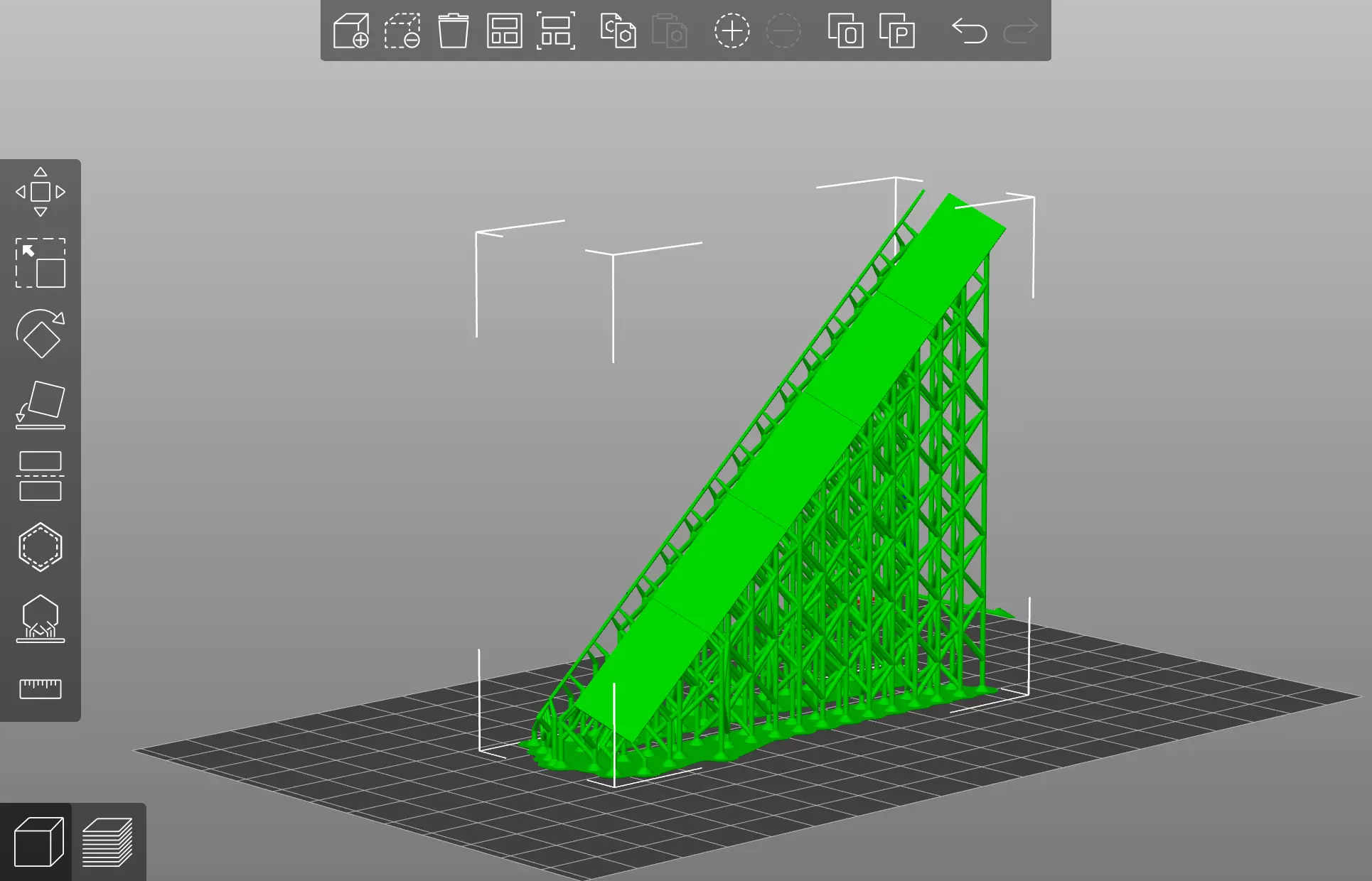Click the grayed-out Redo arrow
This screenshot has height=881, width=1372.
(1021, 31)
